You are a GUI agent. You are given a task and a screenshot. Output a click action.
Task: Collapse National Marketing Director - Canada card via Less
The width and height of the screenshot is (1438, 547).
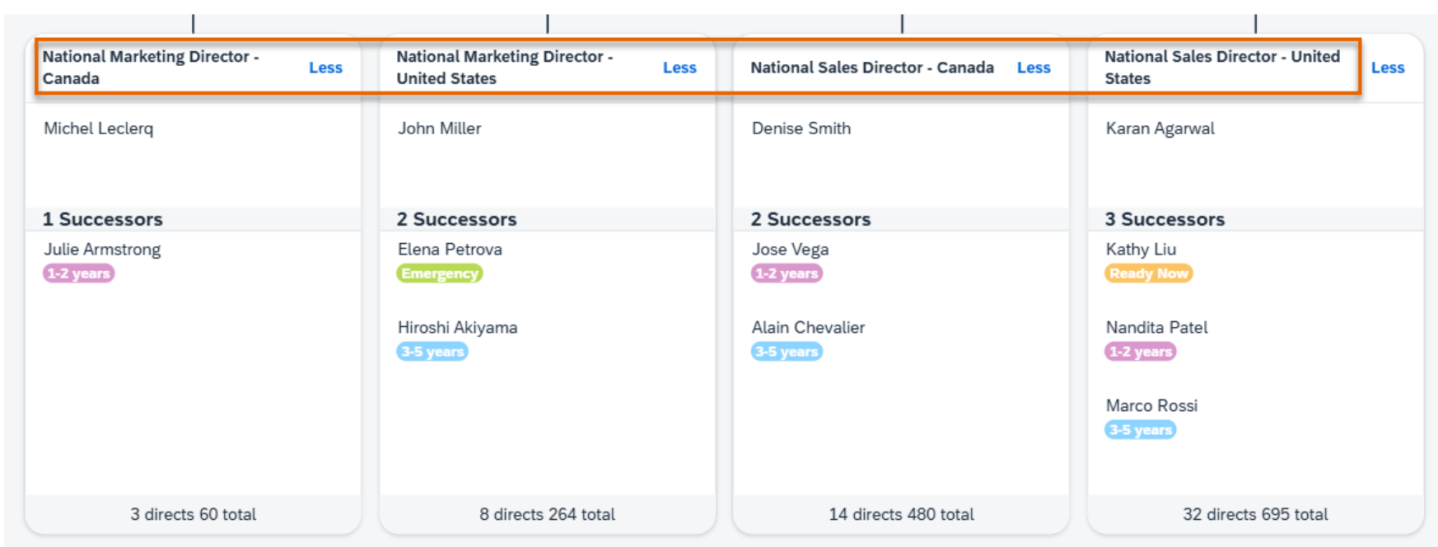pyautogui.click(x=325, y=68)
